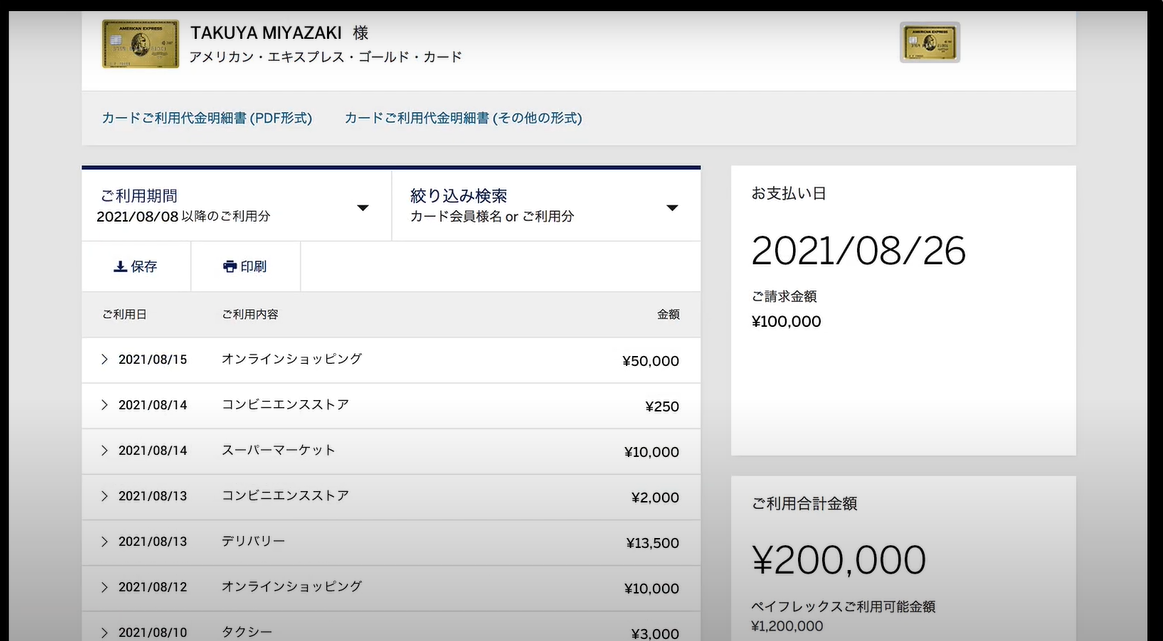Expand the 2021/08/12 オンラインショッピング row
The width and height of the screenshot is (1163, 641).
pyautogui.click(x=105, y=587)
